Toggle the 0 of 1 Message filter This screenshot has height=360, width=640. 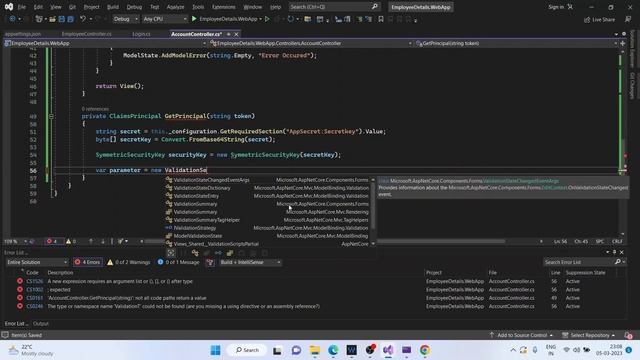point(178,262)
